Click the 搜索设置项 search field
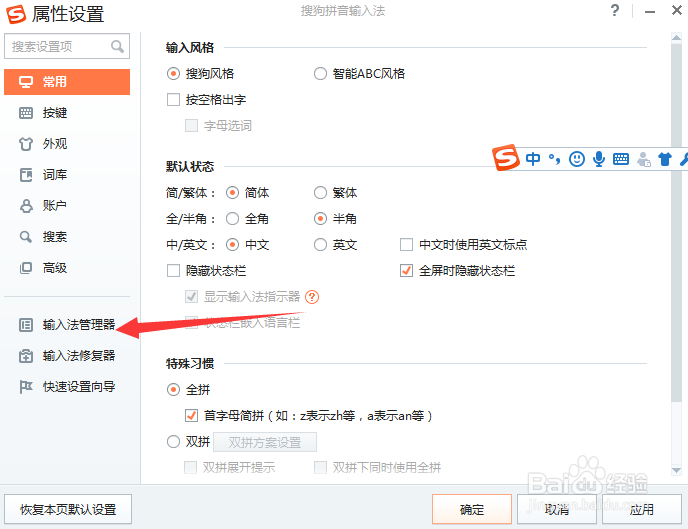This screenshot has width=688, height=529. point(67,46)
